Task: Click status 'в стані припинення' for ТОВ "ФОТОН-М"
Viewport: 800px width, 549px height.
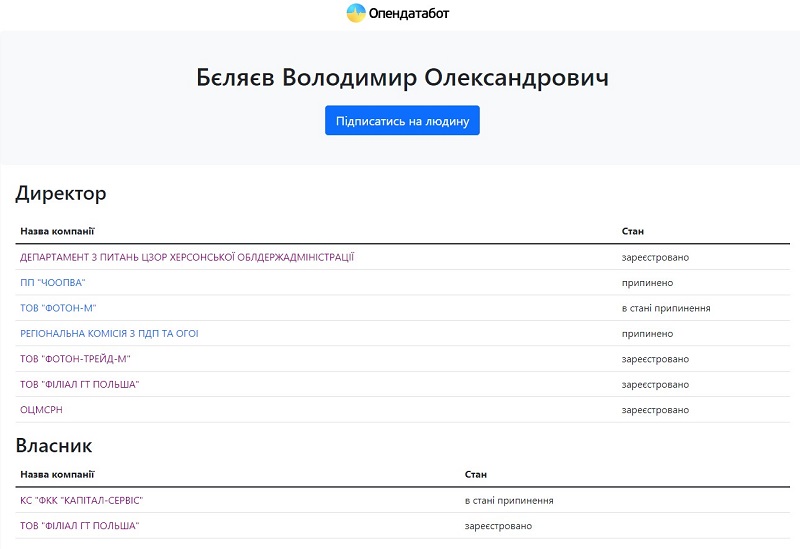Action: (666, 308)
